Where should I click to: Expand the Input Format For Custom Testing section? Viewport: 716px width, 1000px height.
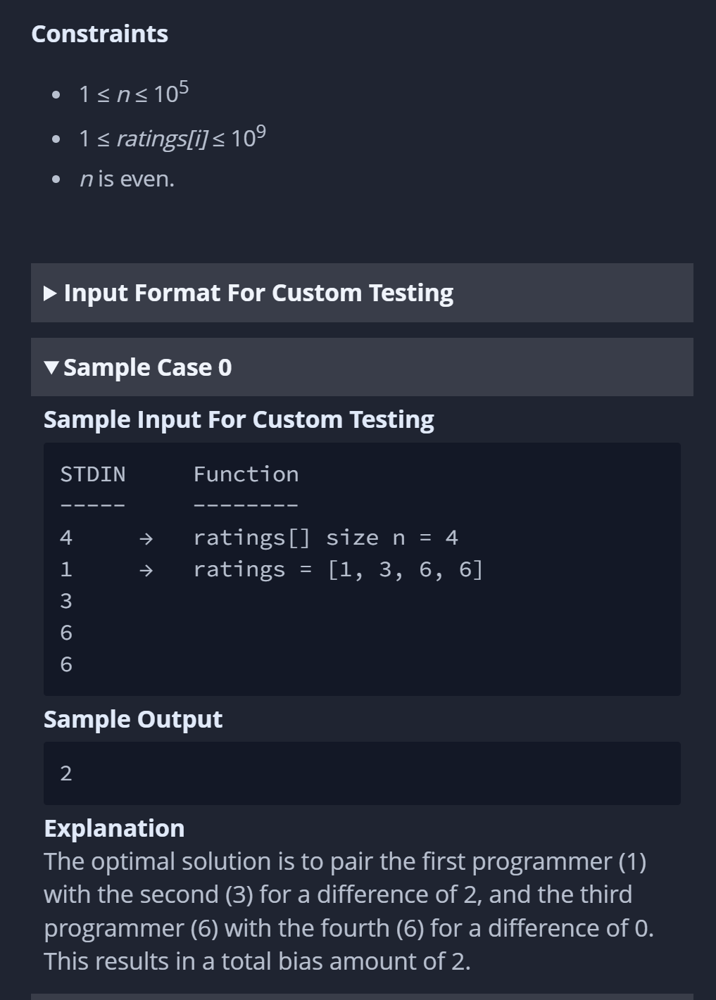tap(362, 293)
